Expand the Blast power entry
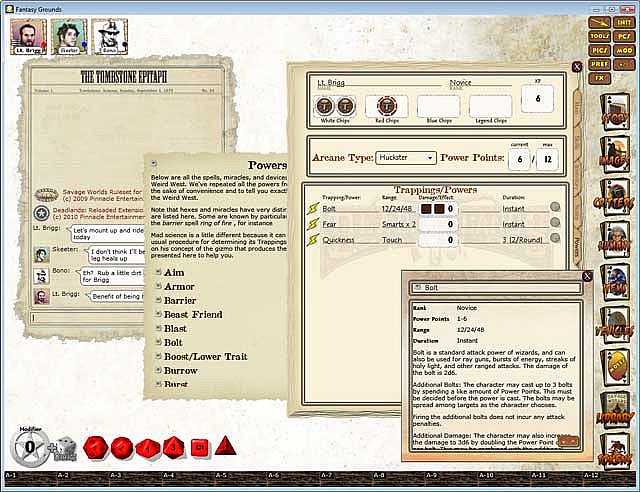Screen dimensions: 640x492 [x=159, y=328]
